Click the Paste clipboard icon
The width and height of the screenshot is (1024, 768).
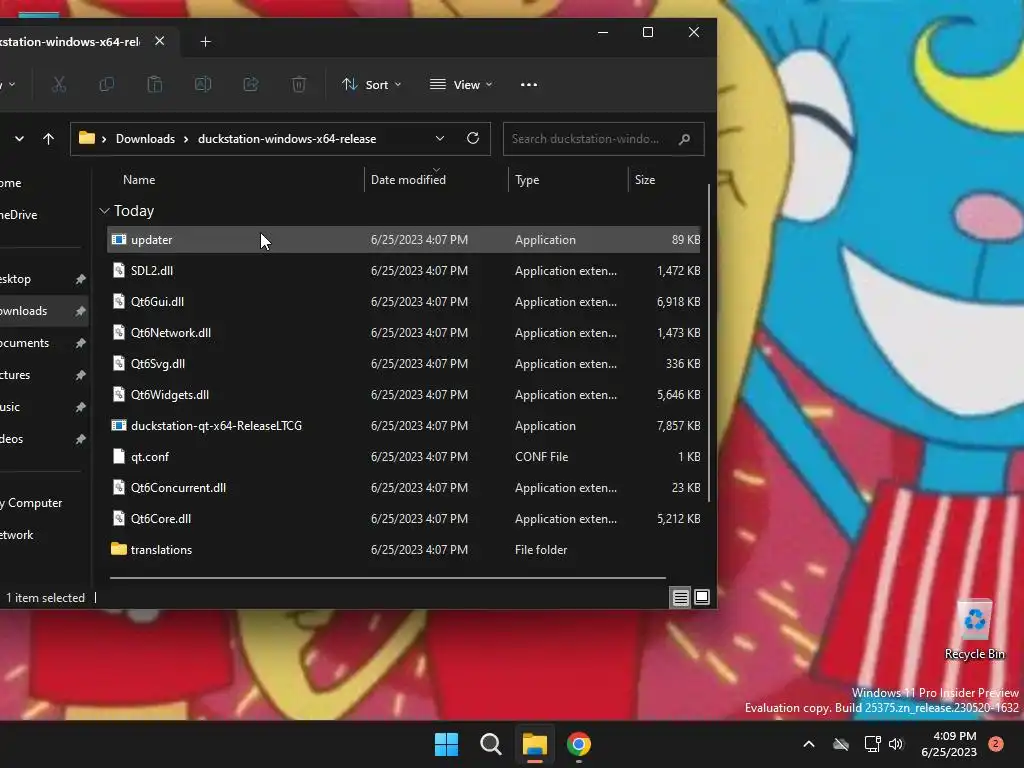pos(155,85)
